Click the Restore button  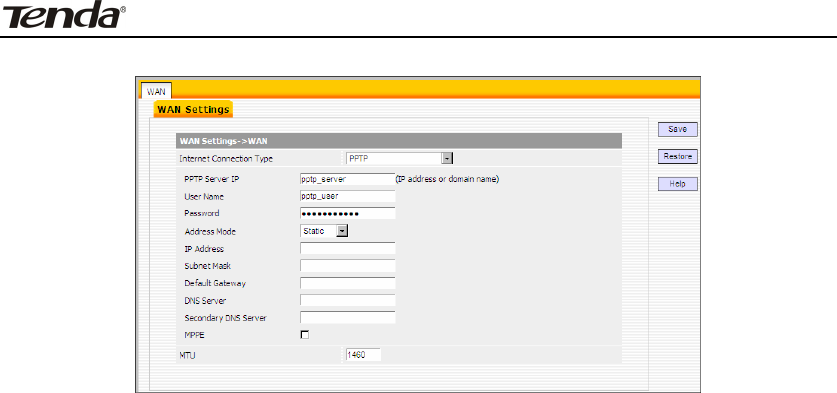click(677, 157)
